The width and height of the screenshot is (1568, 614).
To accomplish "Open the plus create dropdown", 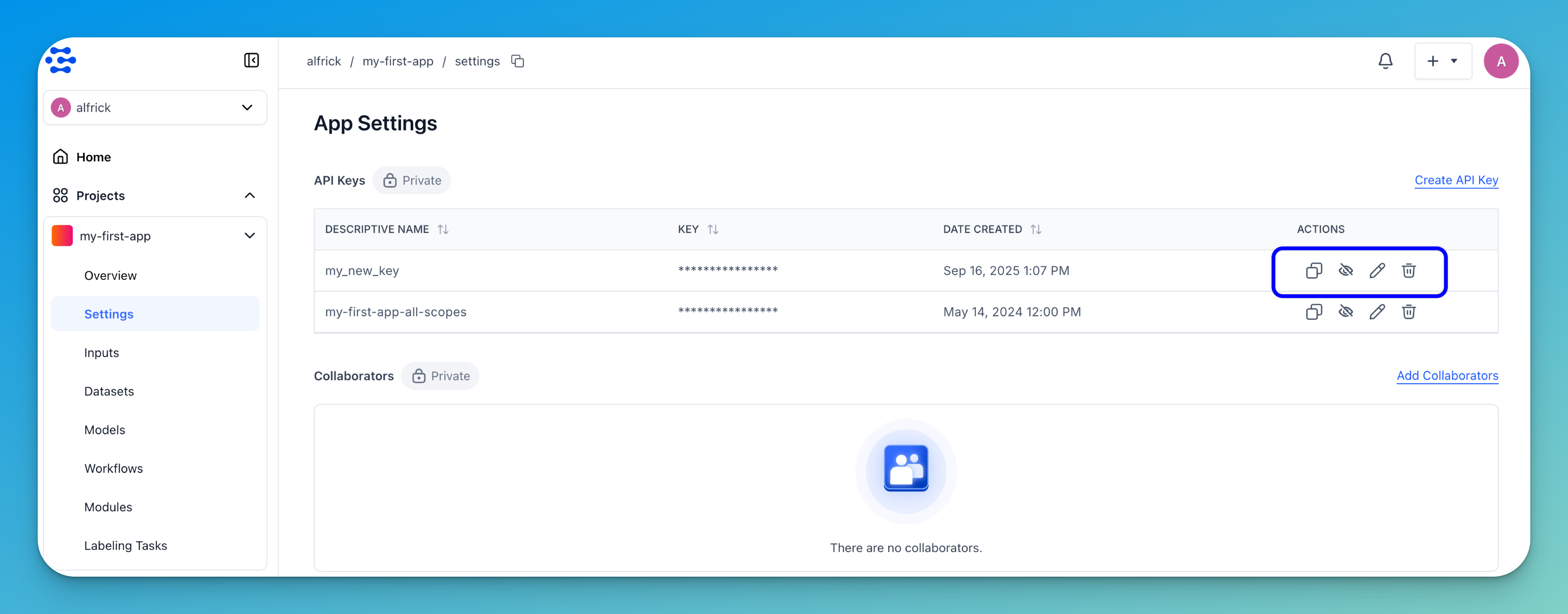I will (x=1443, y=61).
